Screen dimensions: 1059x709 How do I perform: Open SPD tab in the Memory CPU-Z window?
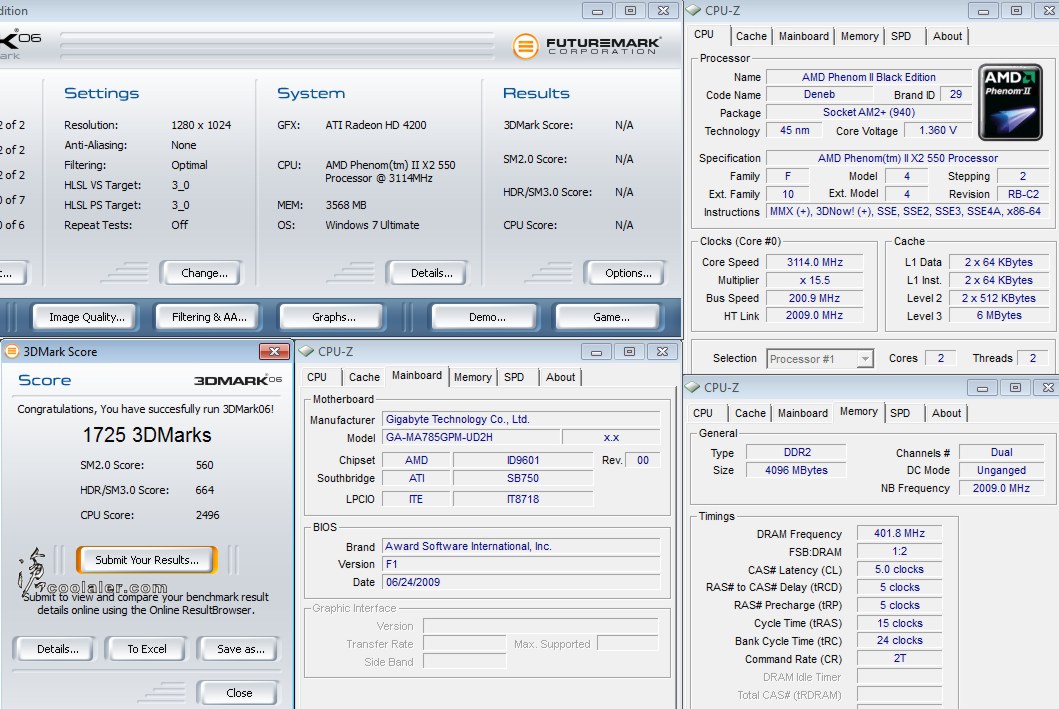pos(900,413)
